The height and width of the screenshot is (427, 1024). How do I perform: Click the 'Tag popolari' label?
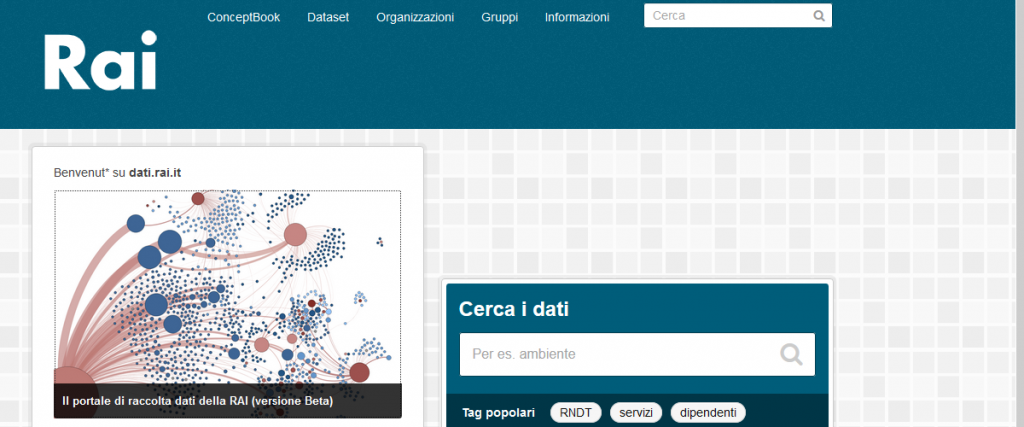coord(498,413)
